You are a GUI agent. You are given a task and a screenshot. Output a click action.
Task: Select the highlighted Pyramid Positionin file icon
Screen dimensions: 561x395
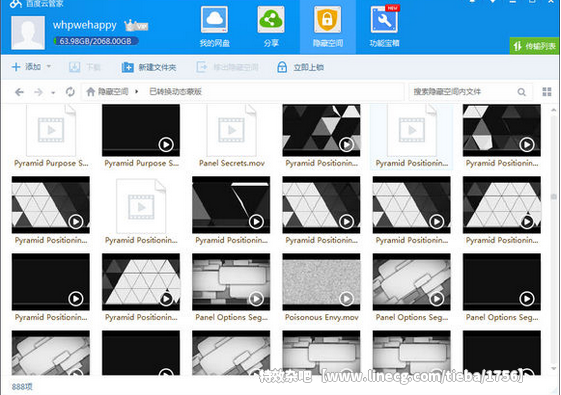click(x=412, y=130)
